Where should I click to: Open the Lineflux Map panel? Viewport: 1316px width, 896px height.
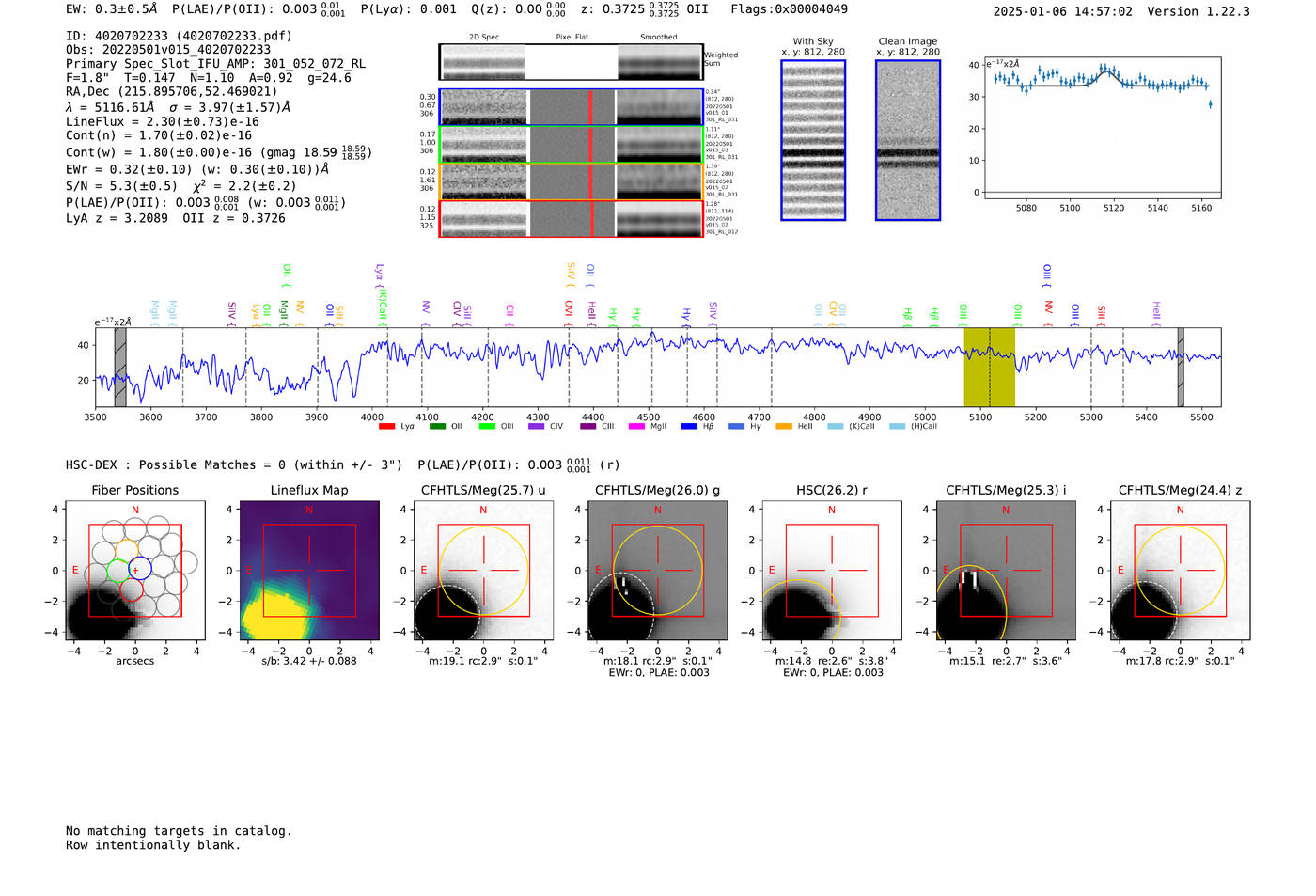pyautogui.click(x=309, y=571)
